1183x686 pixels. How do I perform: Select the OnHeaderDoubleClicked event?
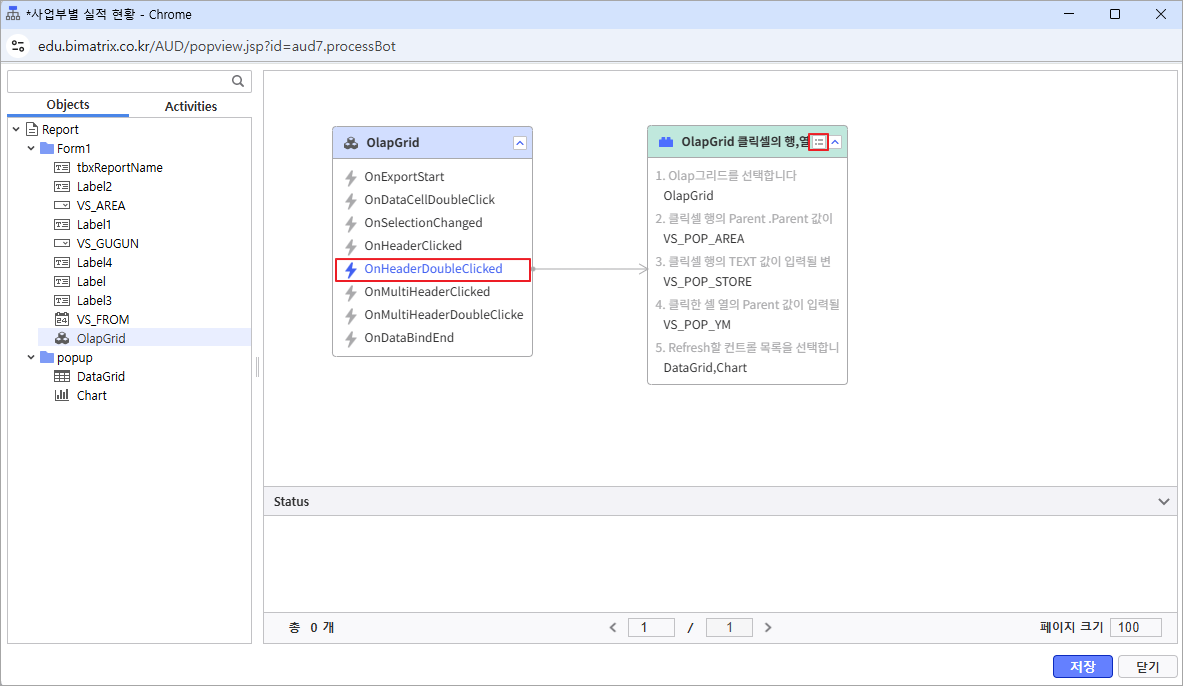pyautogui.click(x=433, y=269)
